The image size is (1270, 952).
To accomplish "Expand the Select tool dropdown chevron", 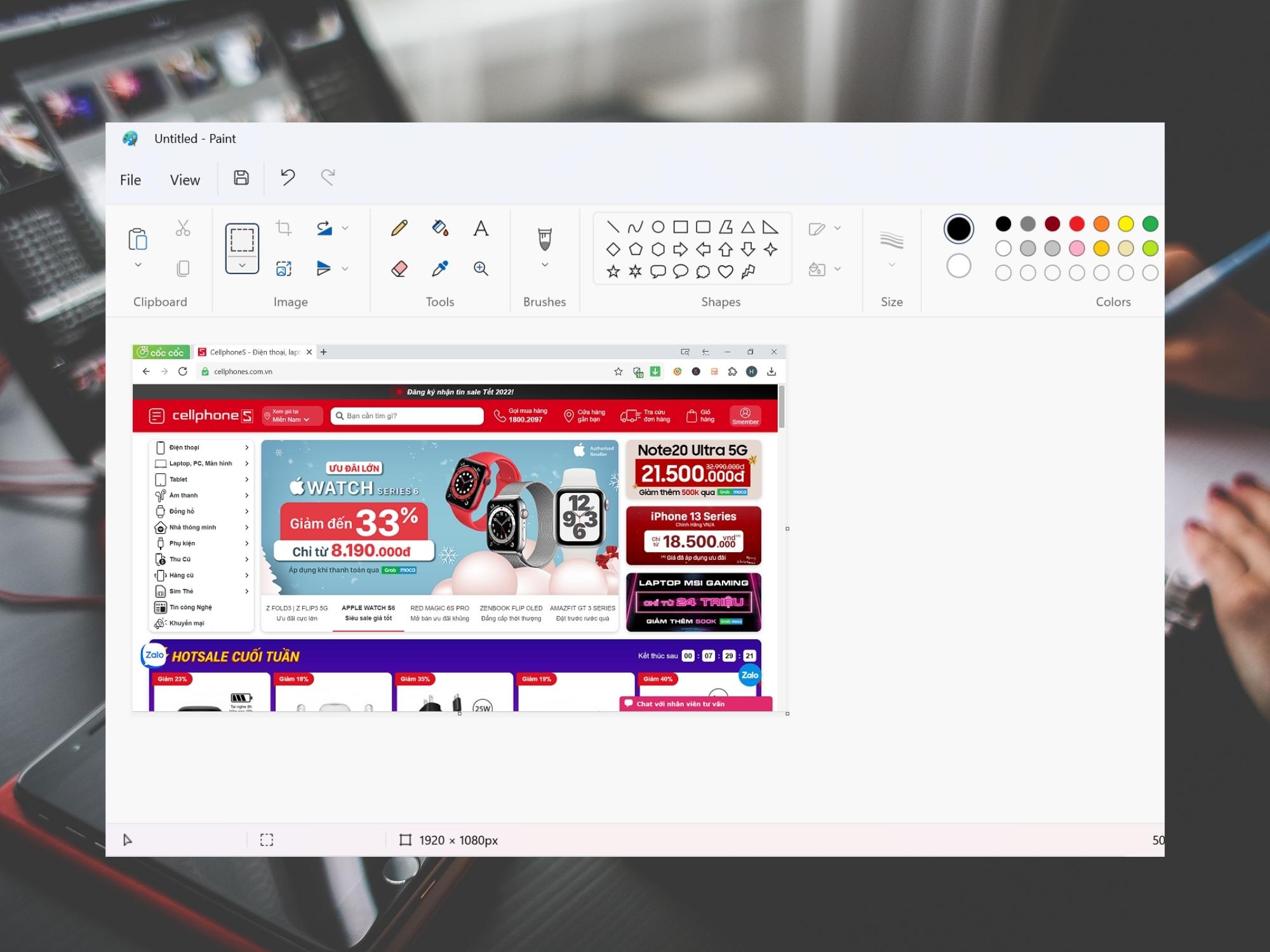I will click(242, 265).
